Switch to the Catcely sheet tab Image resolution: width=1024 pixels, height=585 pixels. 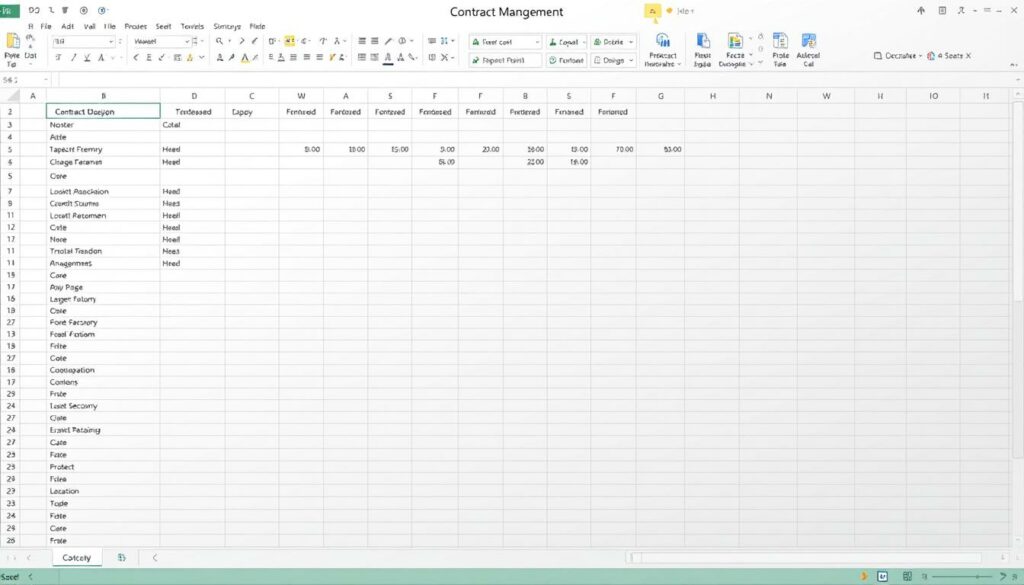pos(76,558)
